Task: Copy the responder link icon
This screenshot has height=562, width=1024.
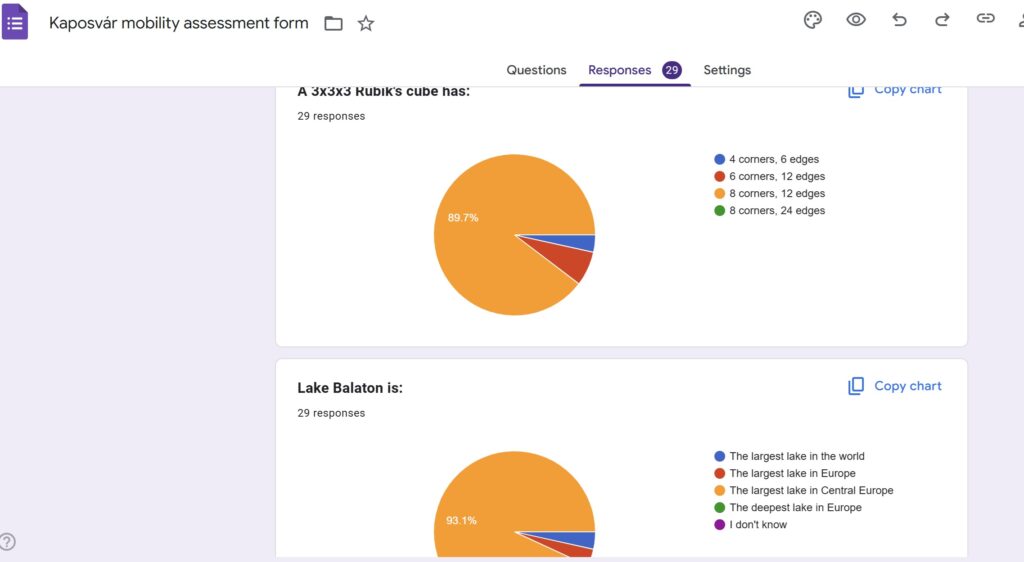Action: (x=986, y=20)
